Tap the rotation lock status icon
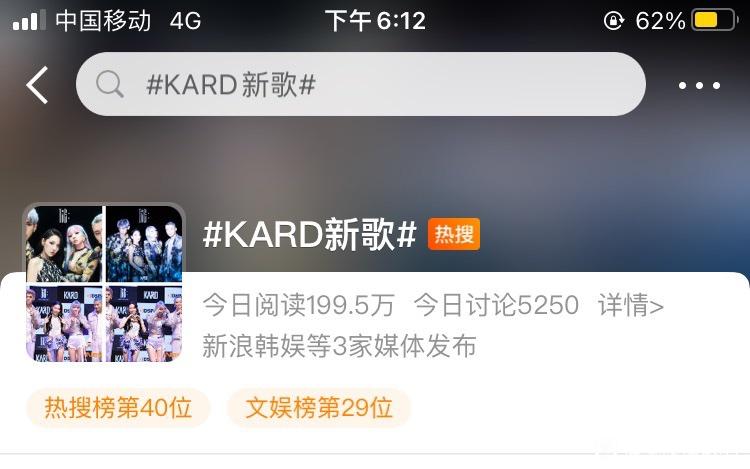The image size is (750, 469). [x=614, y=21]
